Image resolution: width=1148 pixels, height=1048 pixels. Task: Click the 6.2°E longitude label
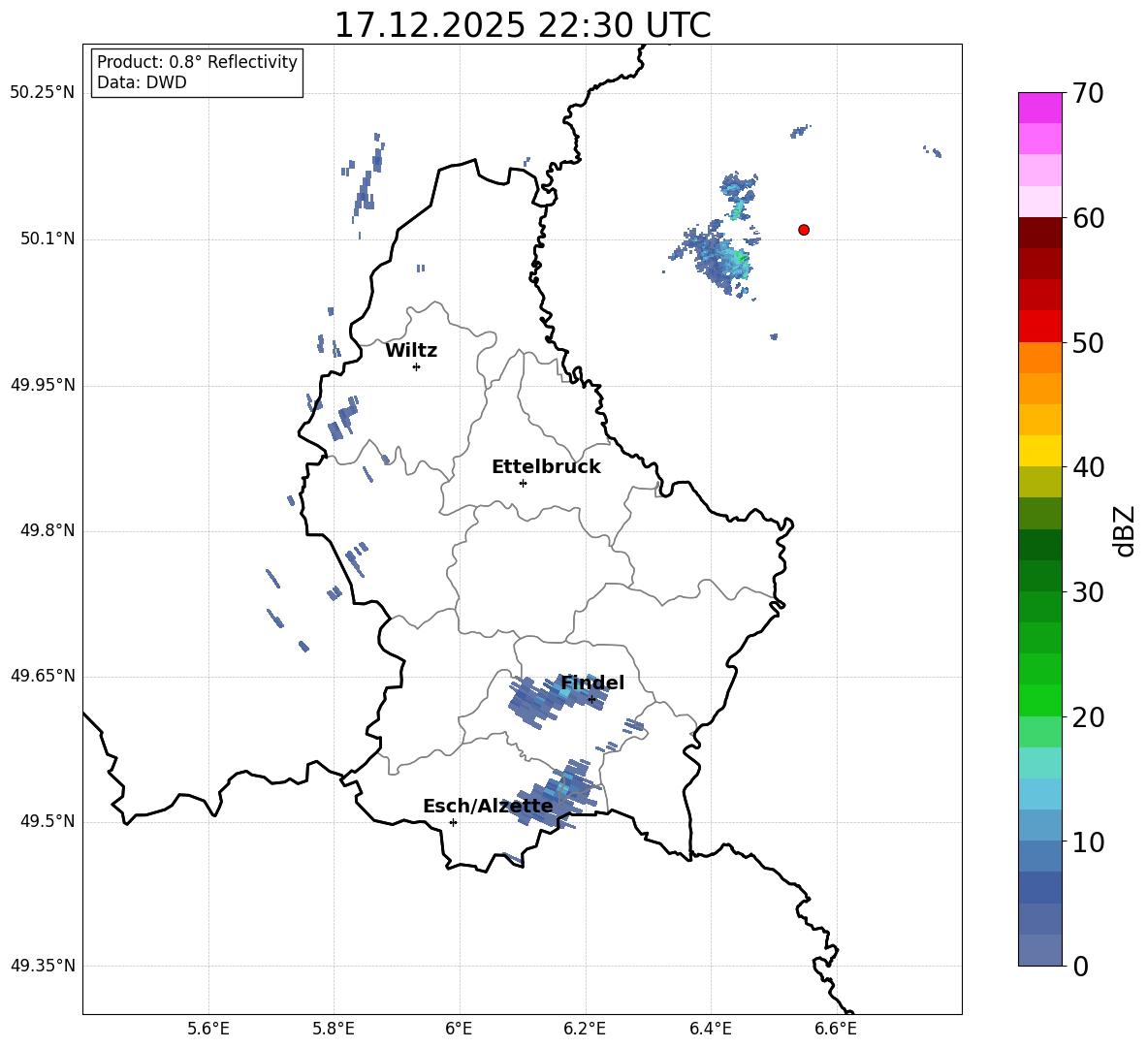point(585,1029)
